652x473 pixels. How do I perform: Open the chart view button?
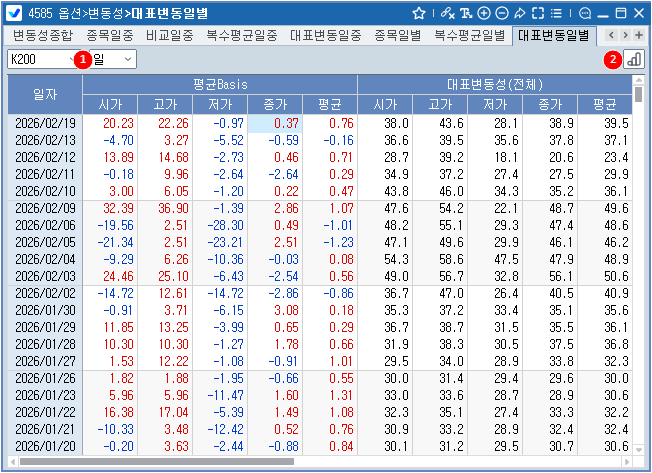click(x=633, y=59)
